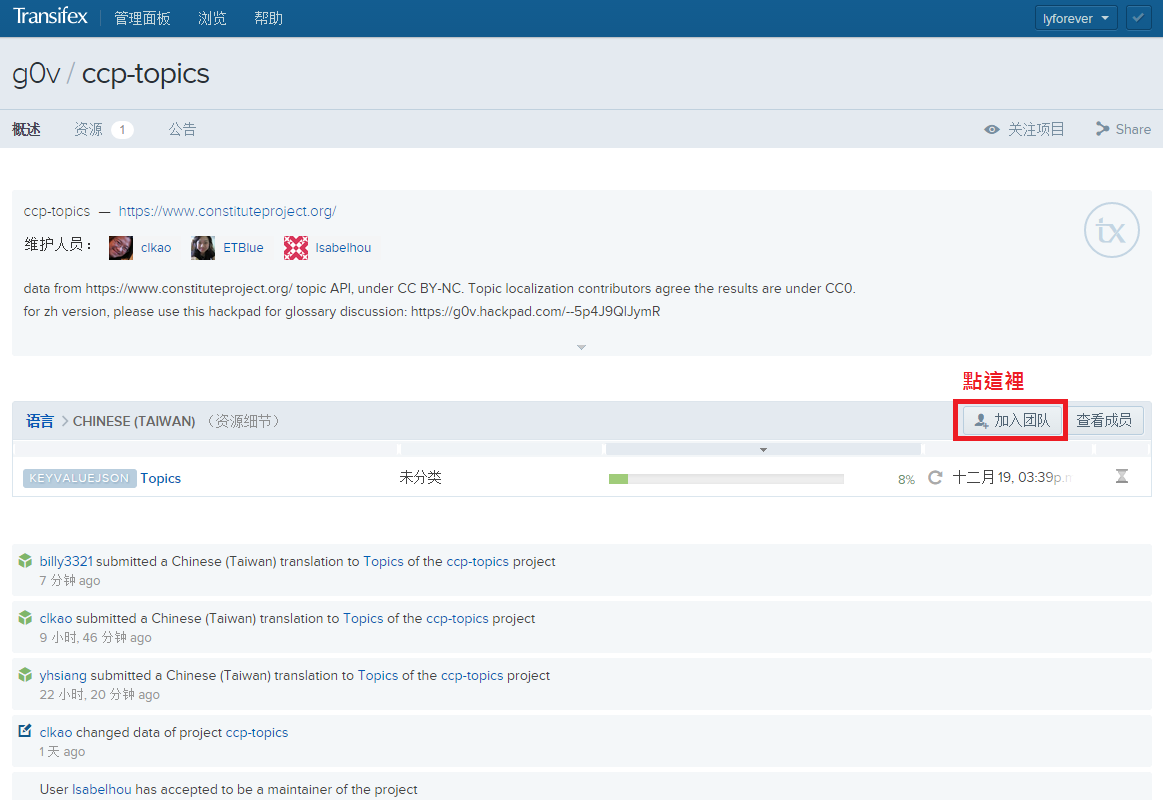Viewport: 1163px width, 800px height.
Task: Click clkao's maintainer avatar
Action: tap(121, 248)
